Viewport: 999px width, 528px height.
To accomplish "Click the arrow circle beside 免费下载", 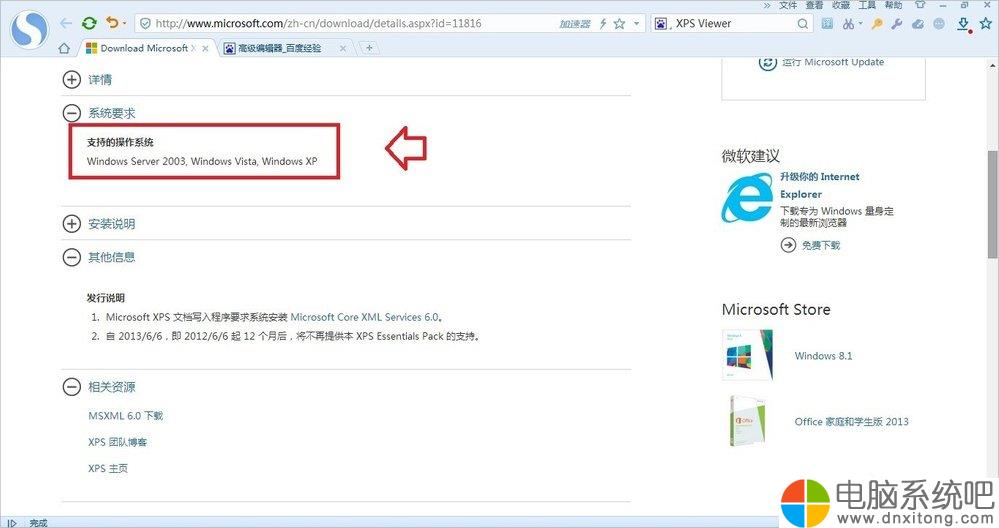I will pyautogui.click(x=788, y=245).
